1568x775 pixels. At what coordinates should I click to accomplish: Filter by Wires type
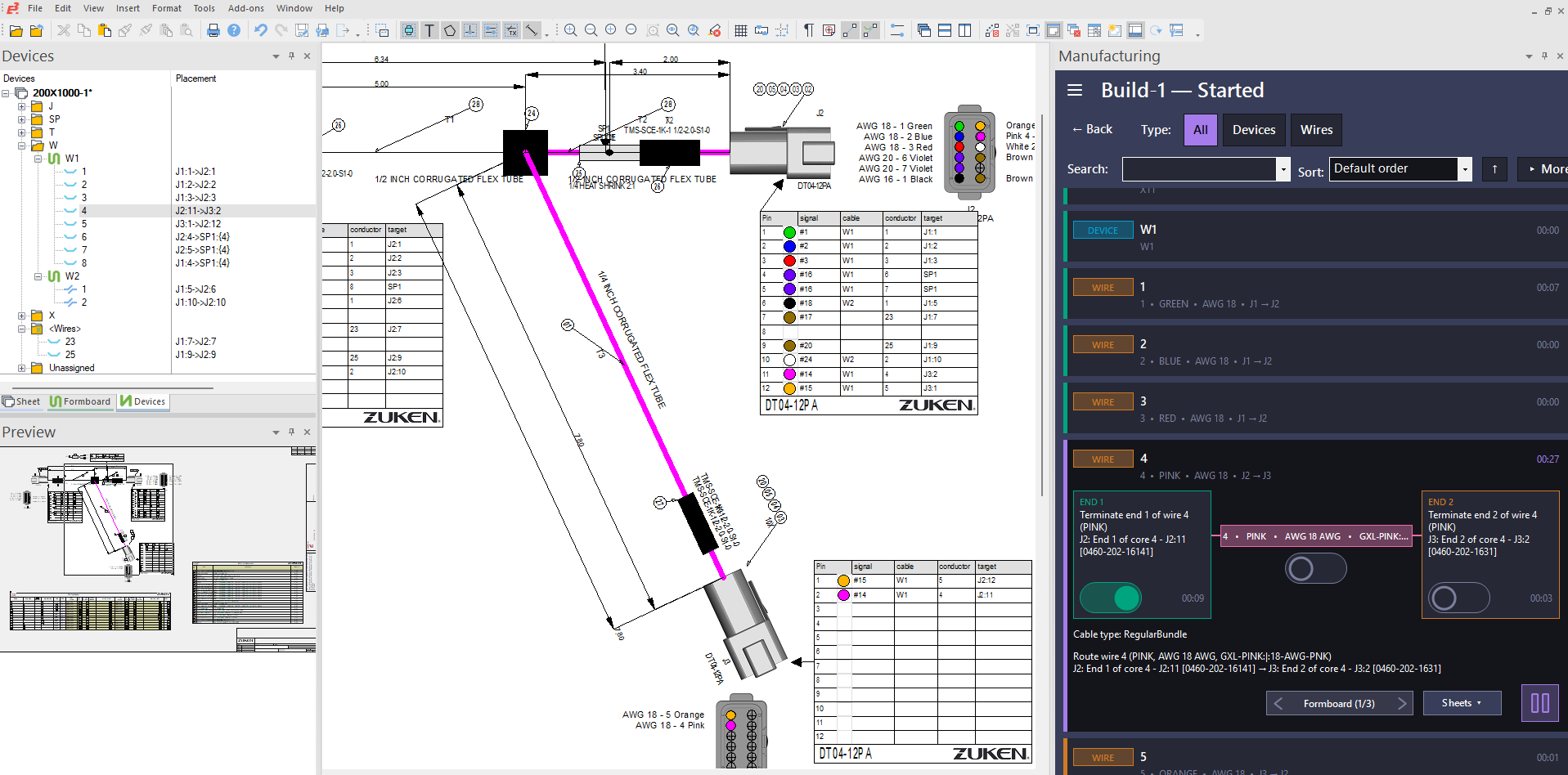click(x=1316, y=130)
